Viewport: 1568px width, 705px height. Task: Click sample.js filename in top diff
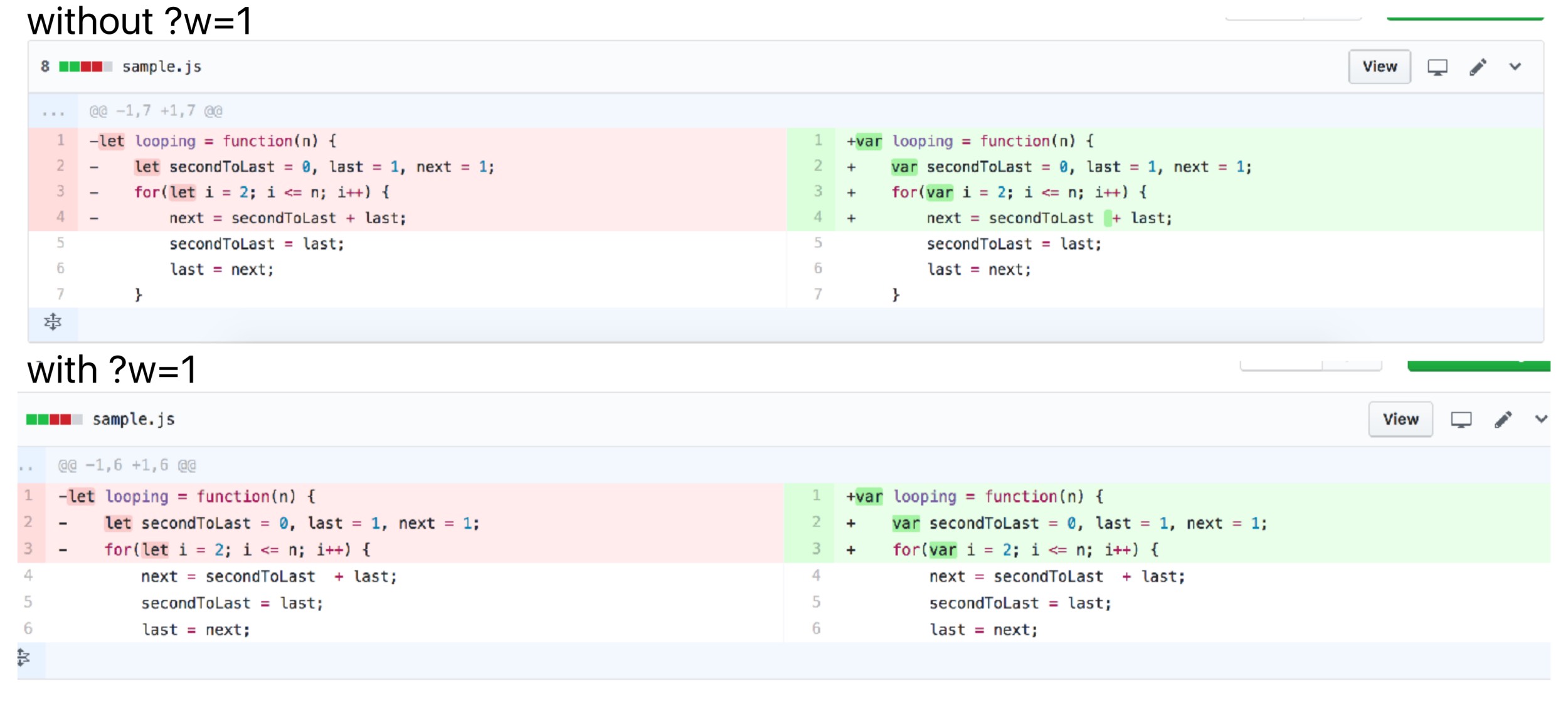(x=162, y=66)
